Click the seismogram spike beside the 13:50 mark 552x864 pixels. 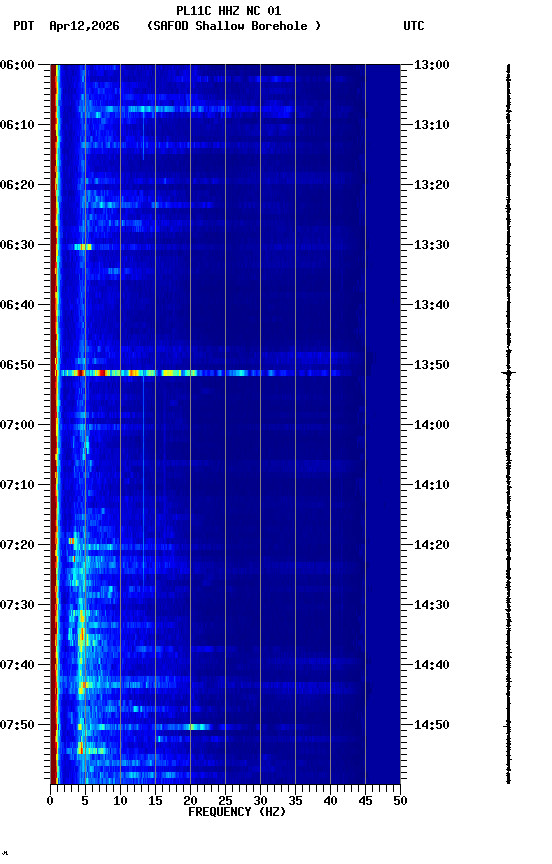tap(508, 373)
